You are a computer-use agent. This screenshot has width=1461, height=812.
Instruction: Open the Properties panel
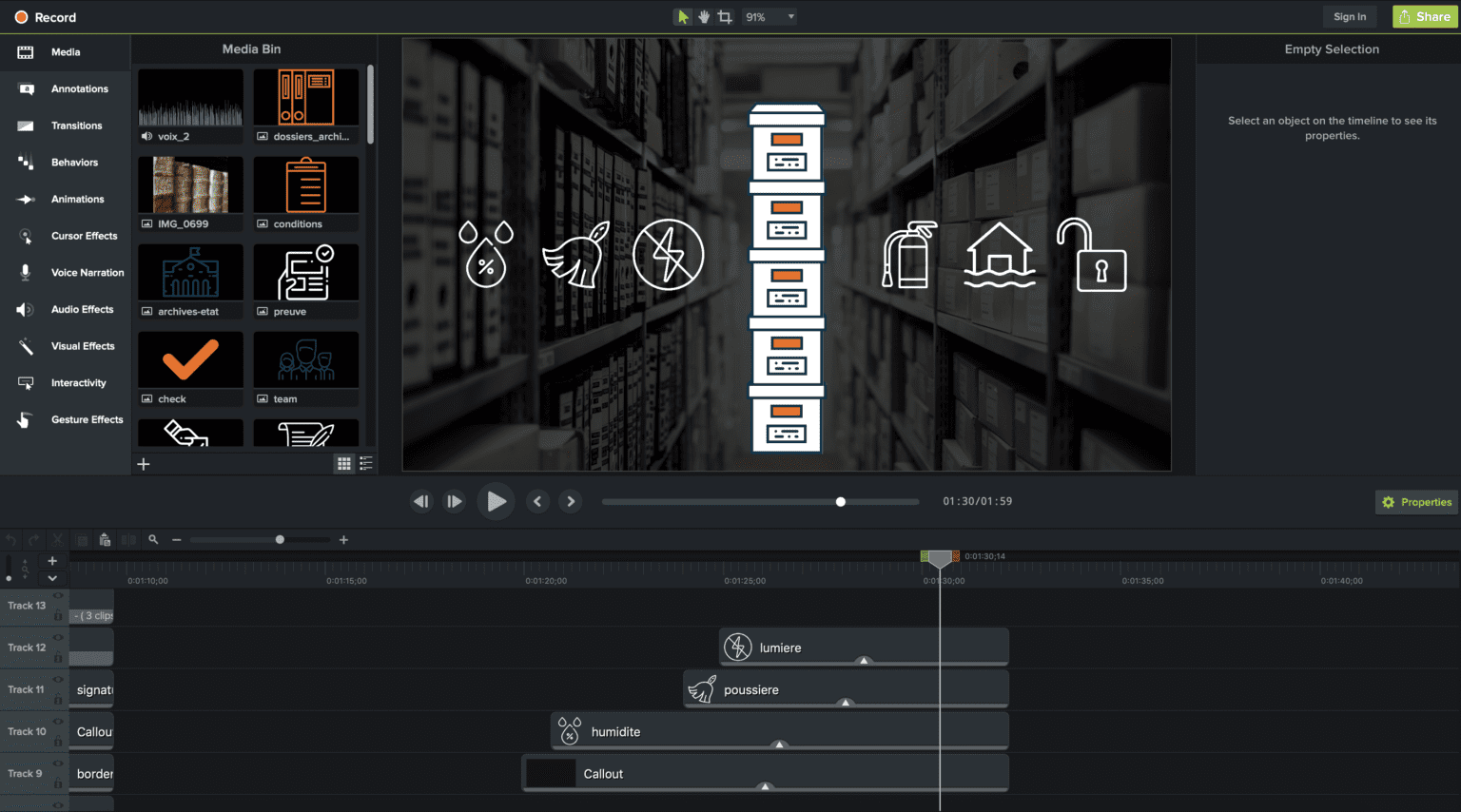pos(1416,501)
